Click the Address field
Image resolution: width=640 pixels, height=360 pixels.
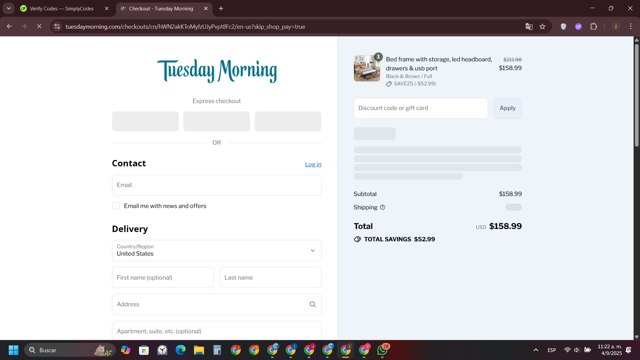click(217, 304)
